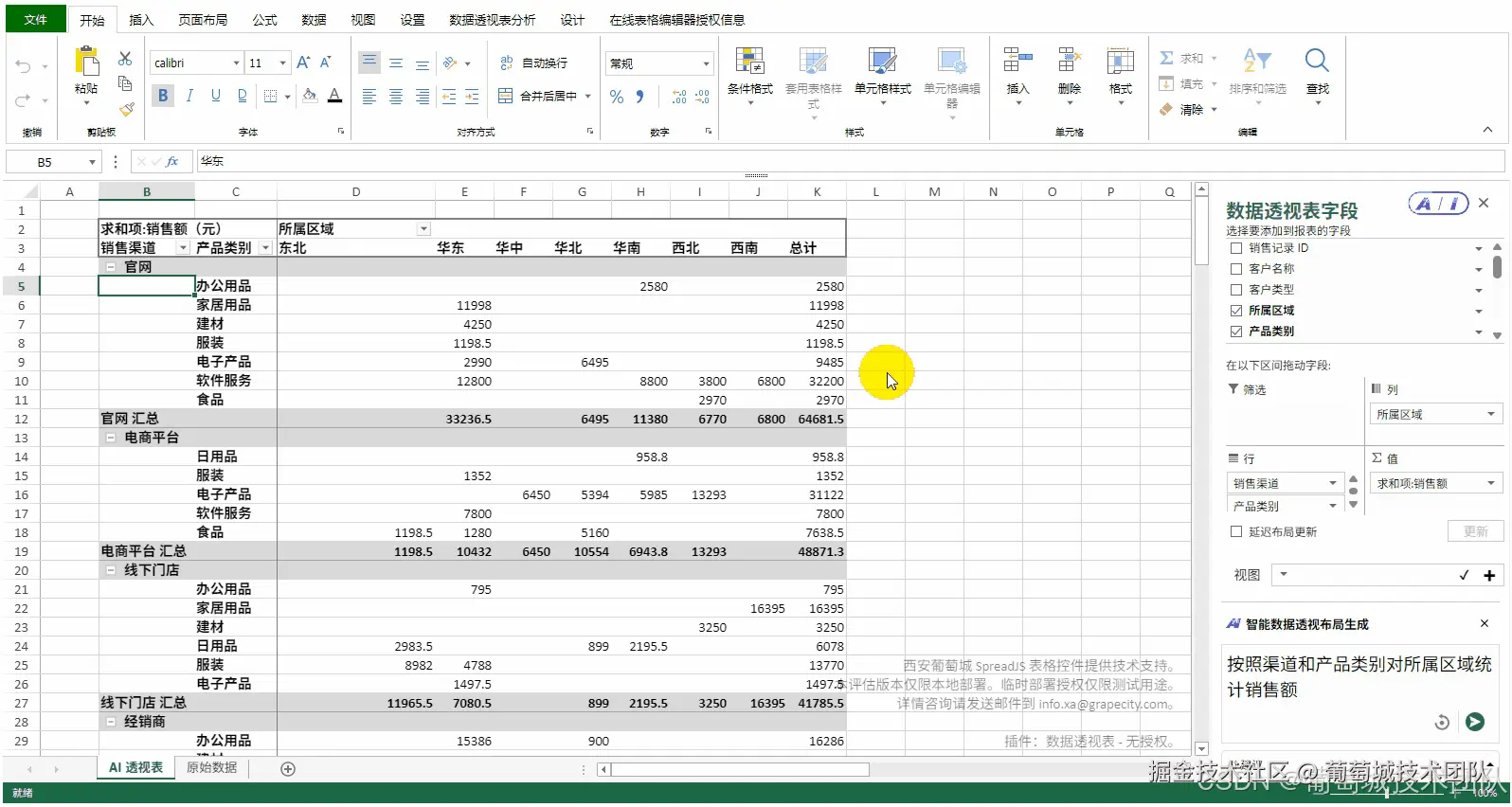Click the Paste (粘贴) clipboard icon
The image size is (1512, 807).
tap(87, 62)
